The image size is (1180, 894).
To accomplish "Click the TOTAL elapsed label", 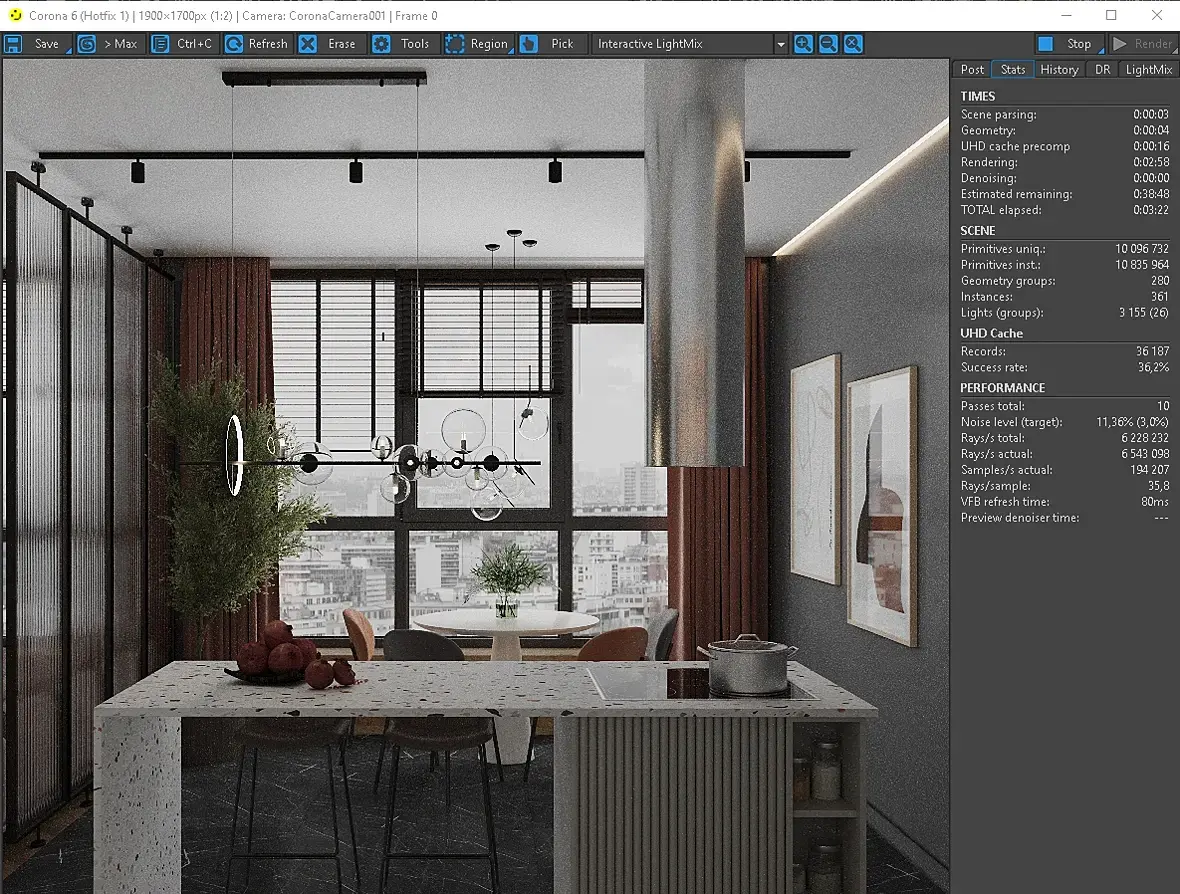I will [x=1001, y=210].
